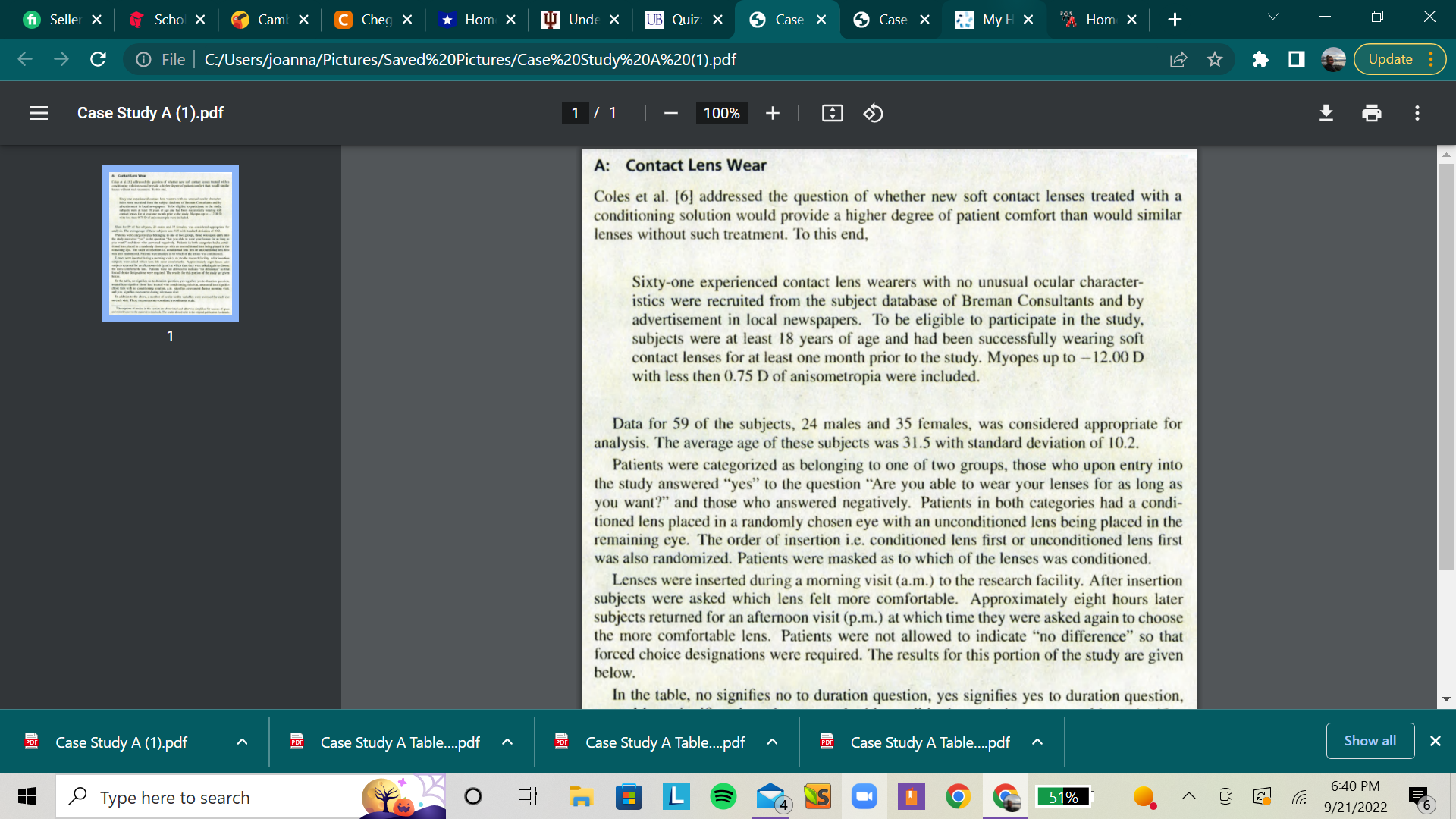The width and height of the screenshot is (1456, 819).
Task: Open the PDF sidebar menu
Action: [x=38, y=113]
